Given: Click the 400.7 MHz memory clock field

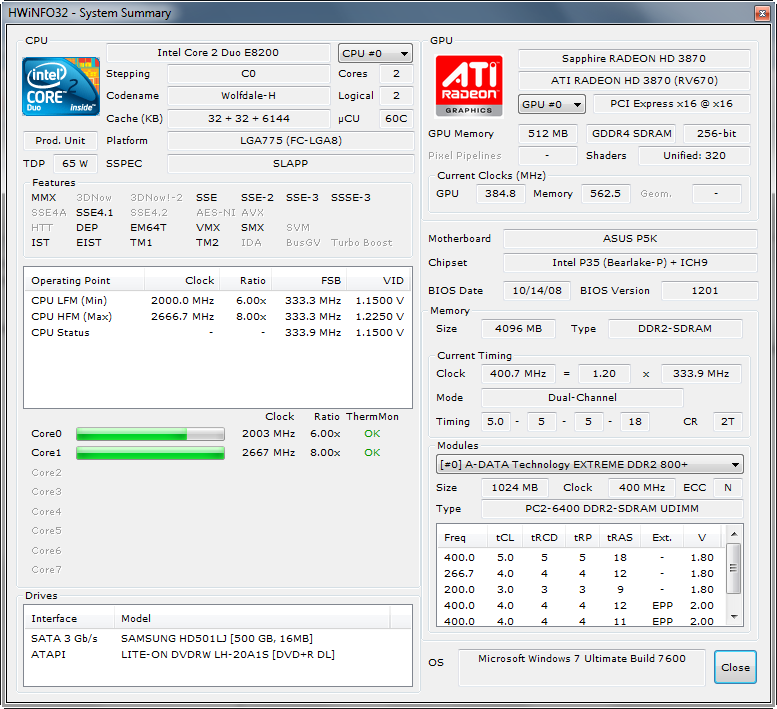Looking at the screenshot, I should (518, 374).
